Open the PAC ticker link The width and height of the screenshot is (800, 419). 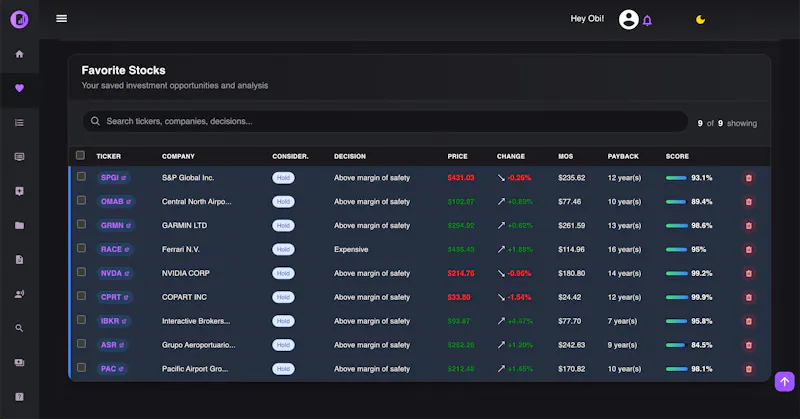(112, 368)
